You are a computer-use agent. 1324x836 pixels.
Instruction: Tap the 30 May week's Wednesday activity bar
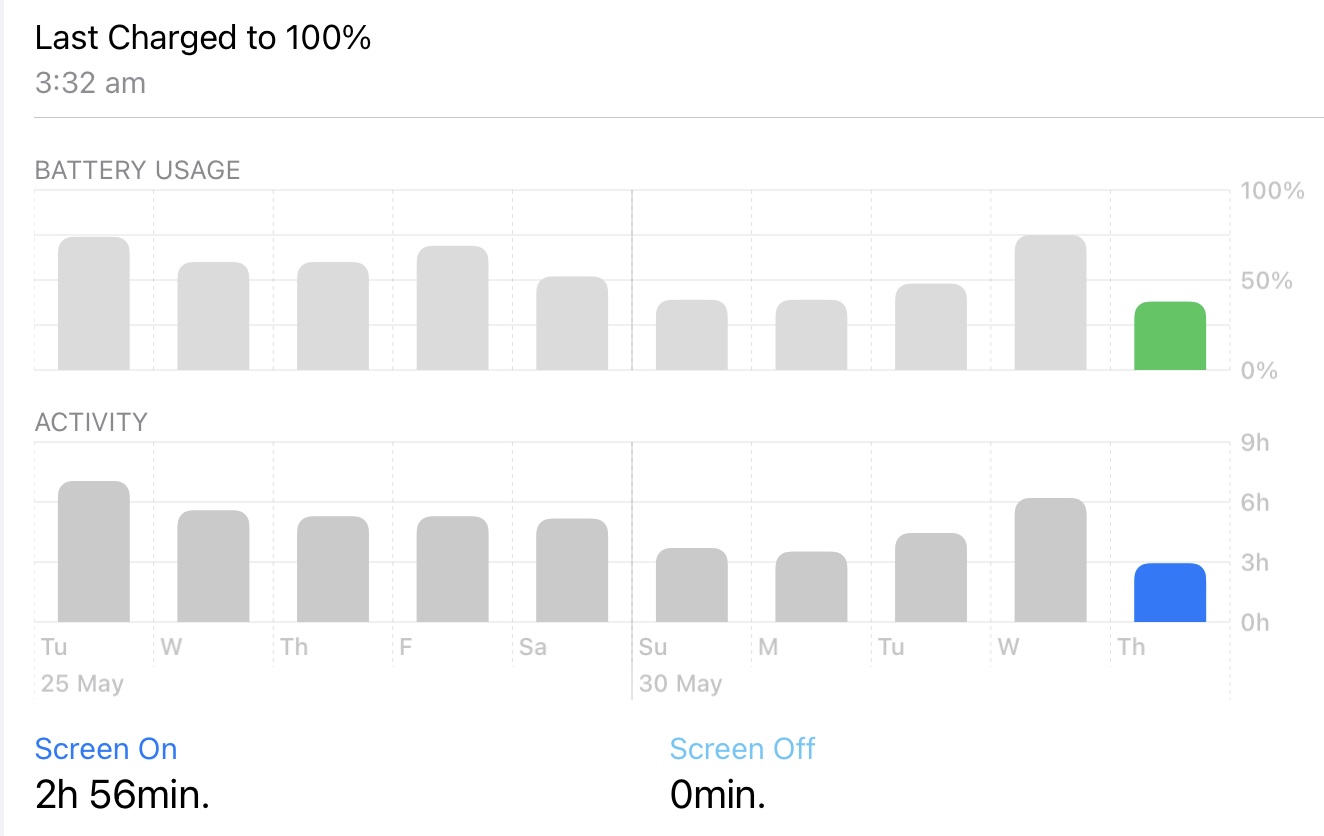coord(1050,560)
